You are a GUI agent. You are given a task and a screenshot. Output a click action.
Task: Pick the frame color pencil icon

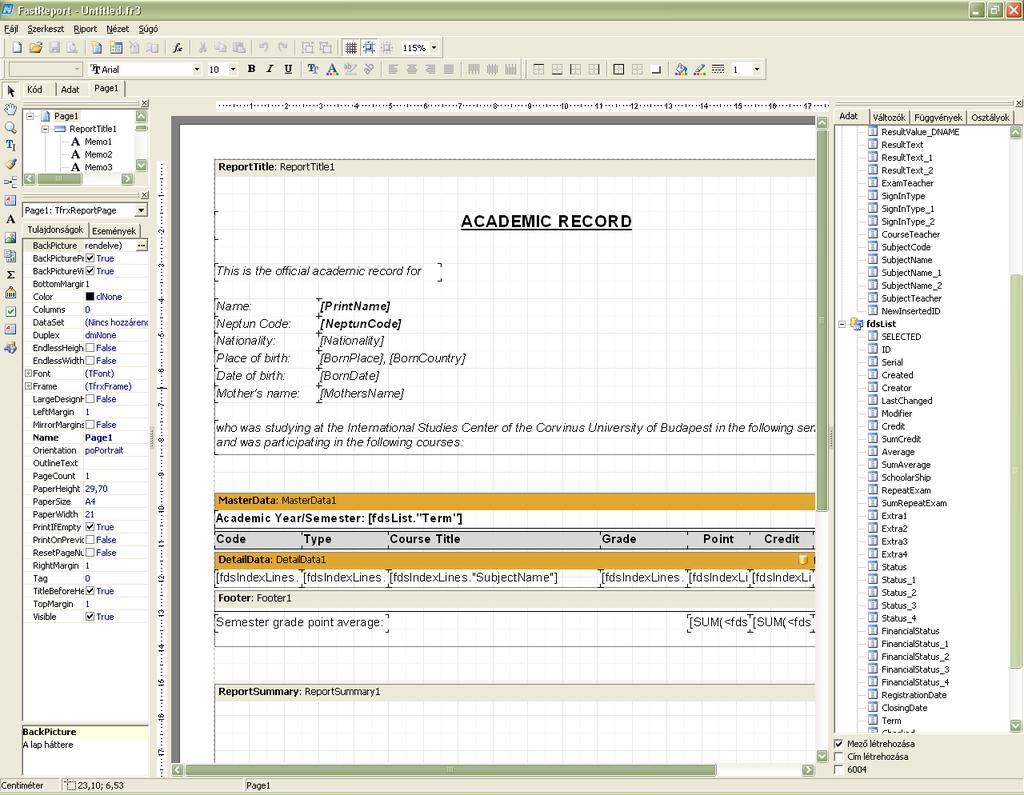click(x=699, y=69)
